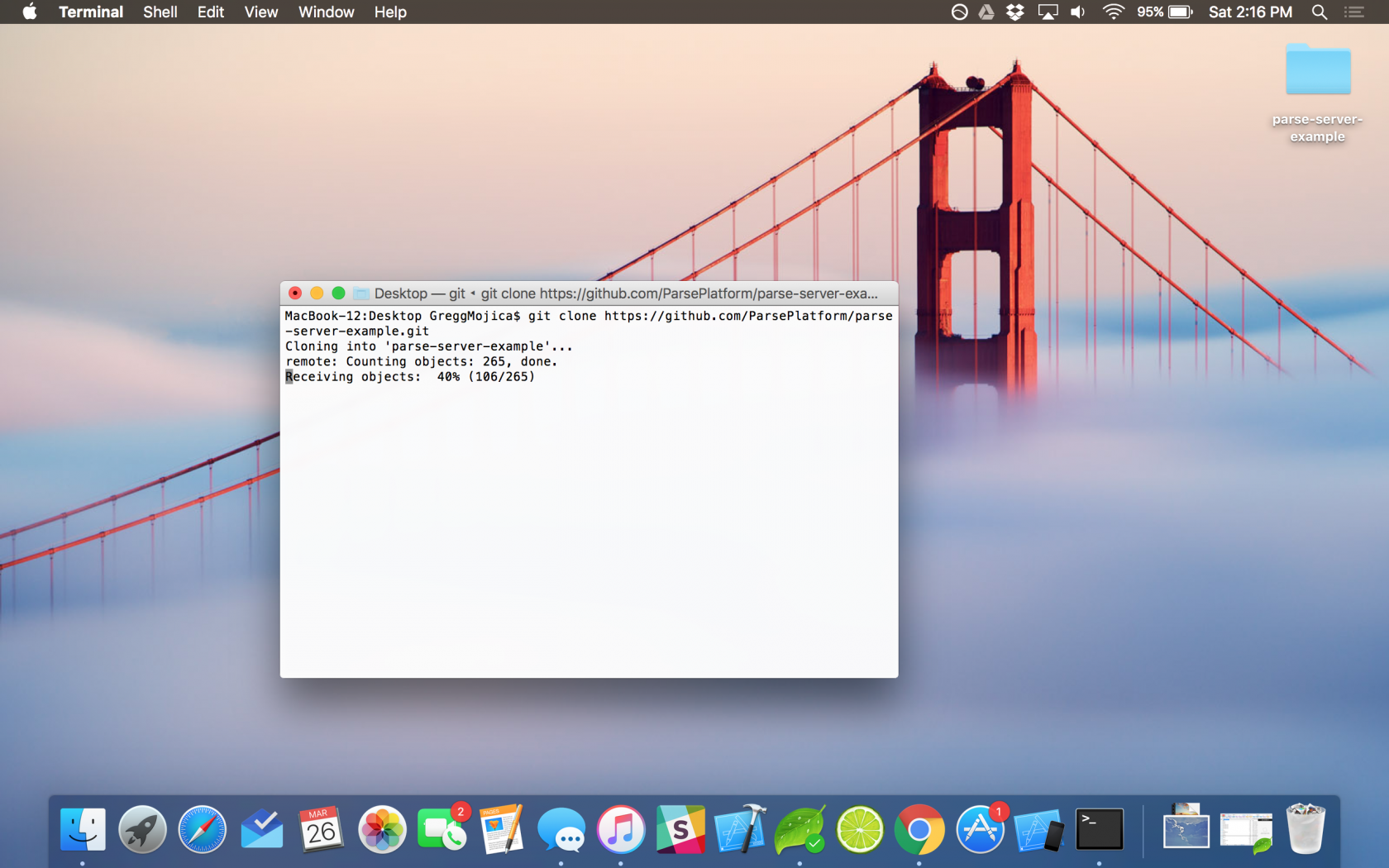Click the Google Drive icon in the menu bar
This screenshot has height=868, width=1389.
(986, 12)
